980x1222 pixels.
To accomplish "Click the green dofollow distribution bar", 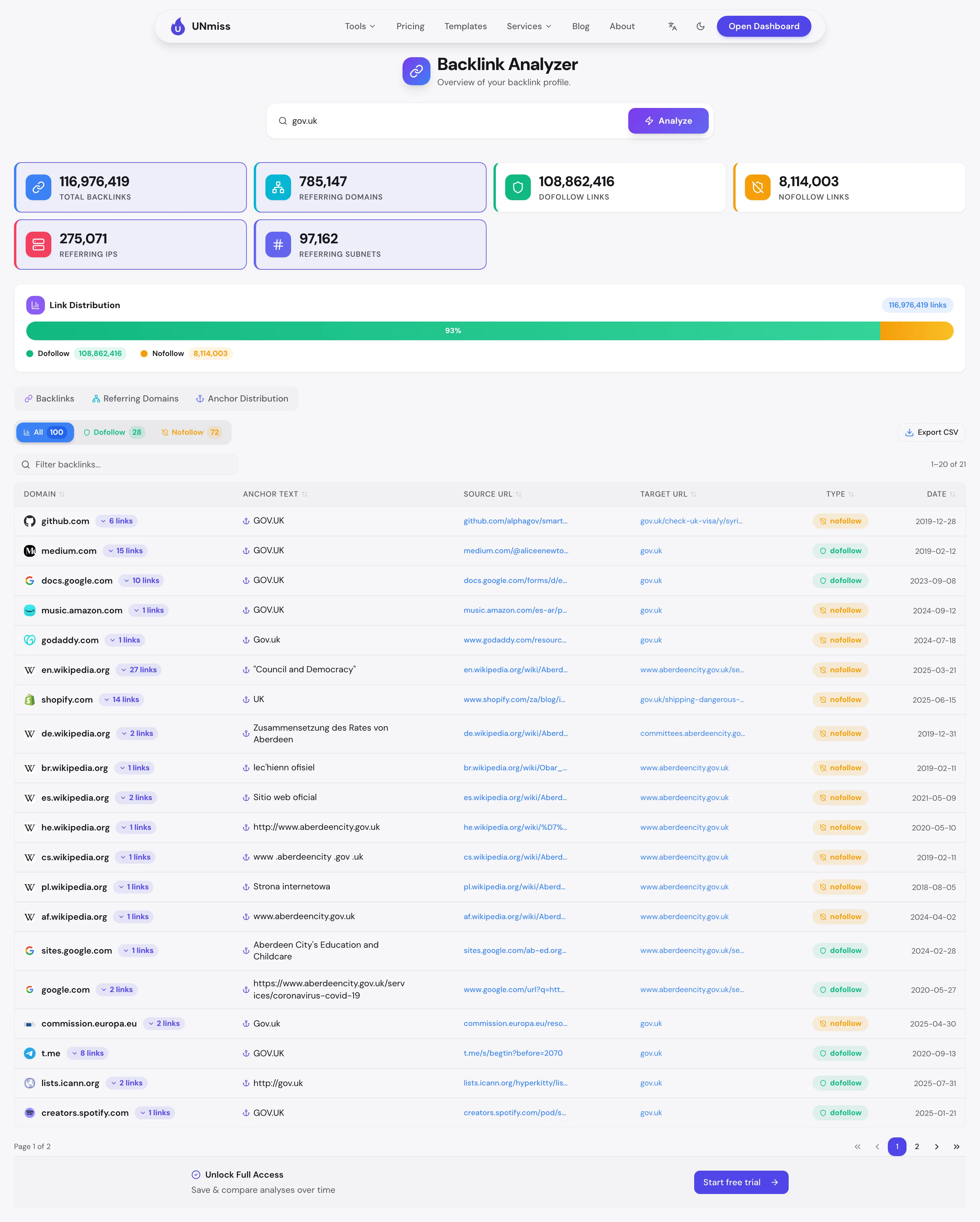I will pyautogui.click(x=453, y=331).
